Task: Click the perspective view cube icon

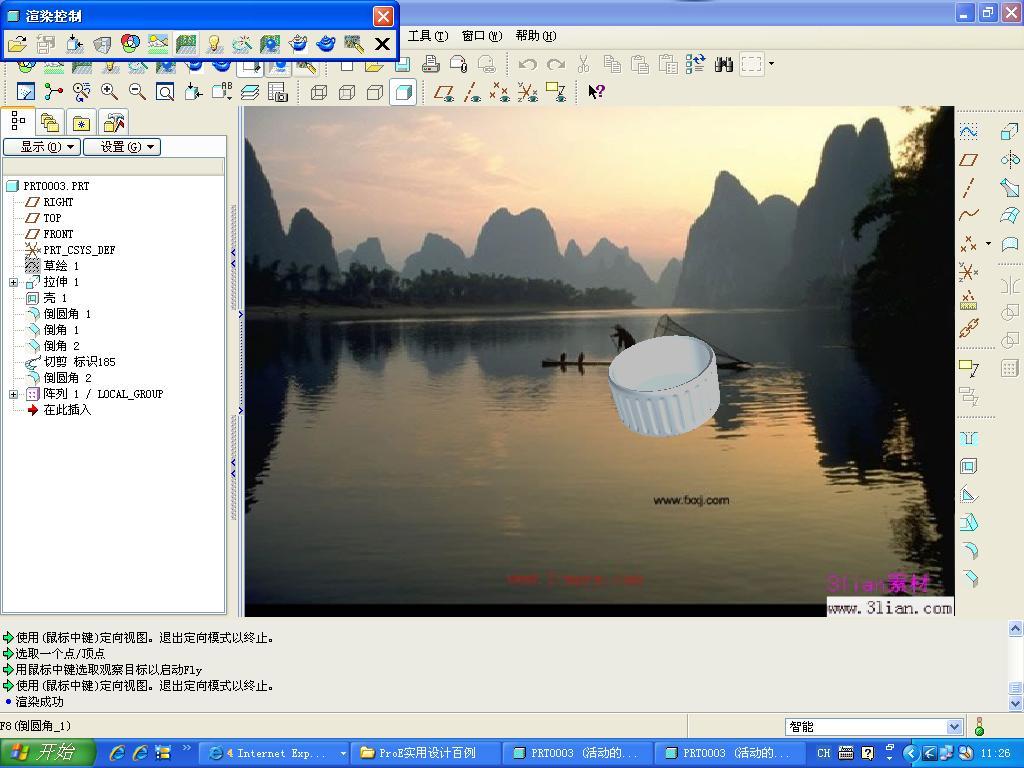Action: tap(102, 44)
